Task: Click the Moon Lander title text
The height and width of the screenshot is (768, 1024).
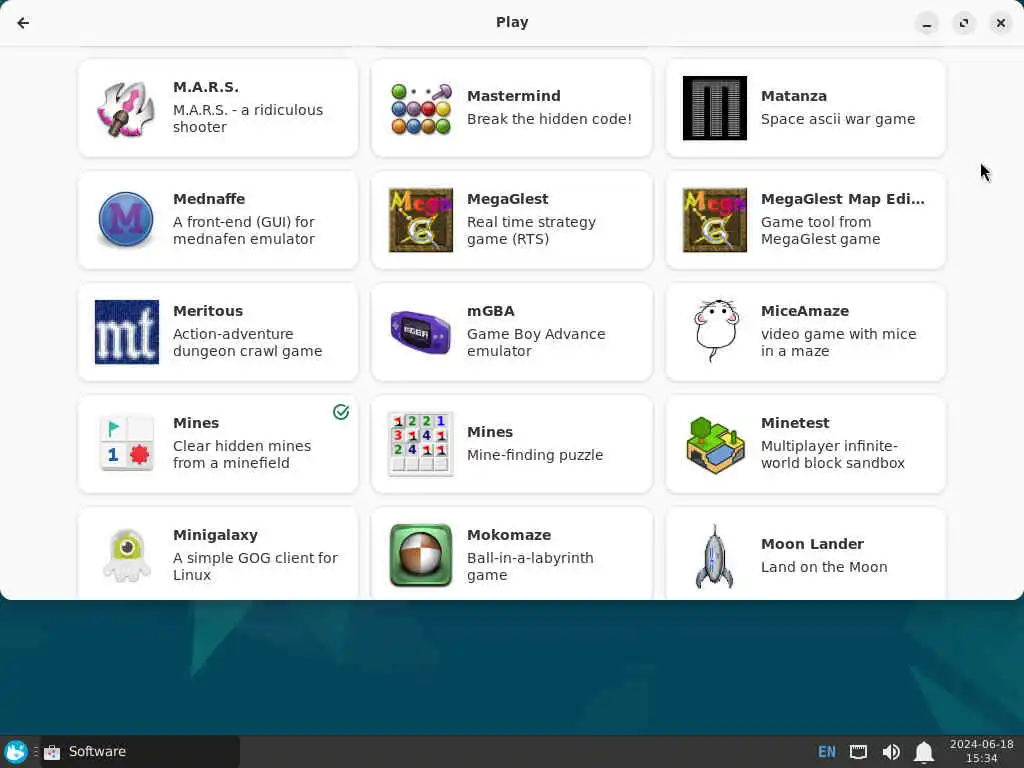Action: point(812,544)
